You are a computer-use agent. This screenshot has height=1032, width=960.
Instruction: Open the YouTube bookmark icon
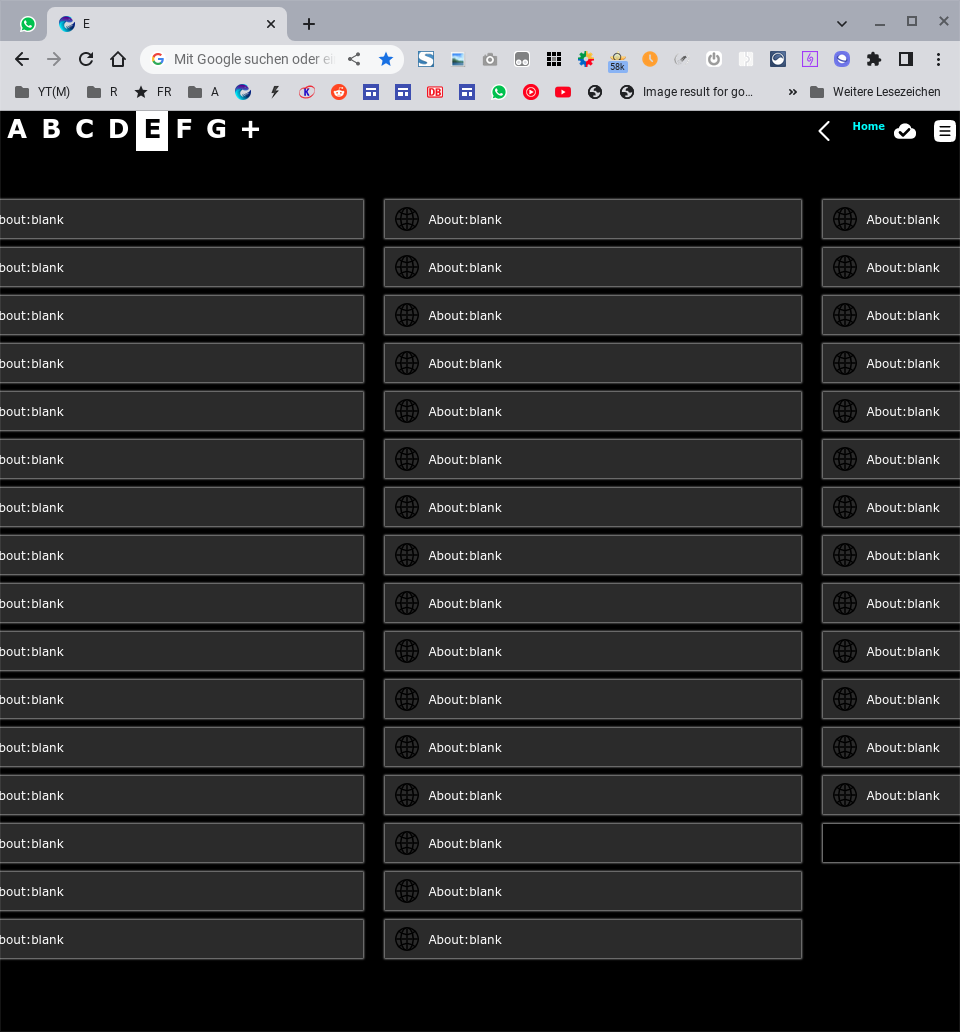(x=562, y=92)
